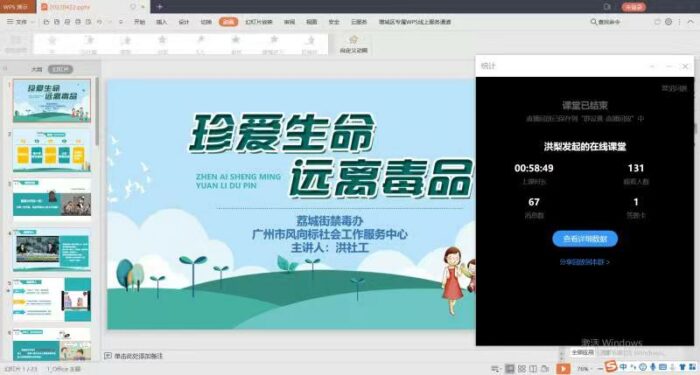Toggle the 中 Chinese/English input mode
The height and width of the screenshot is (375, 700).
point(624,367)
